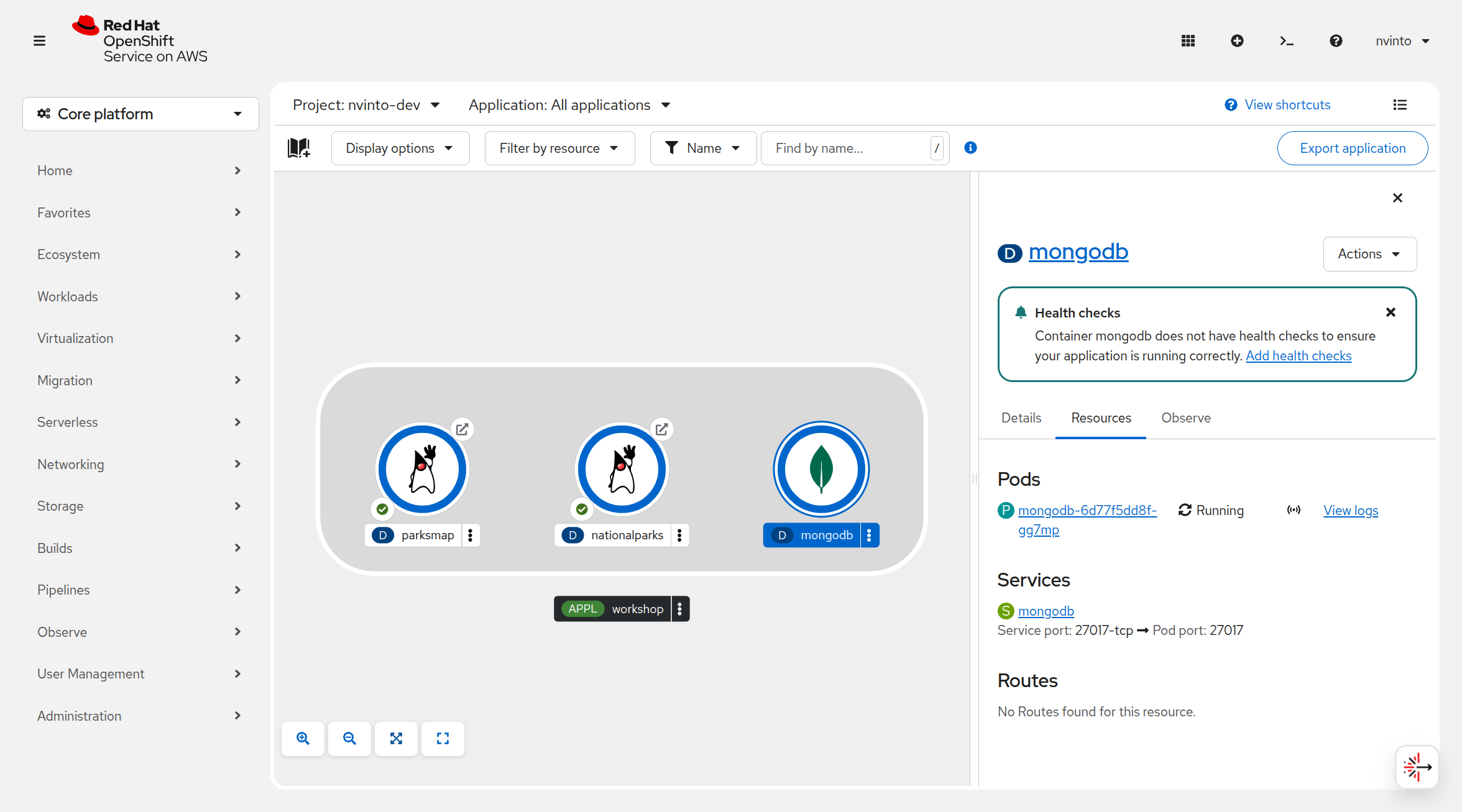Screen dimensions: 1462x812
Task: Select the parksmap Java node icon
Action: (x=423, y=470)
